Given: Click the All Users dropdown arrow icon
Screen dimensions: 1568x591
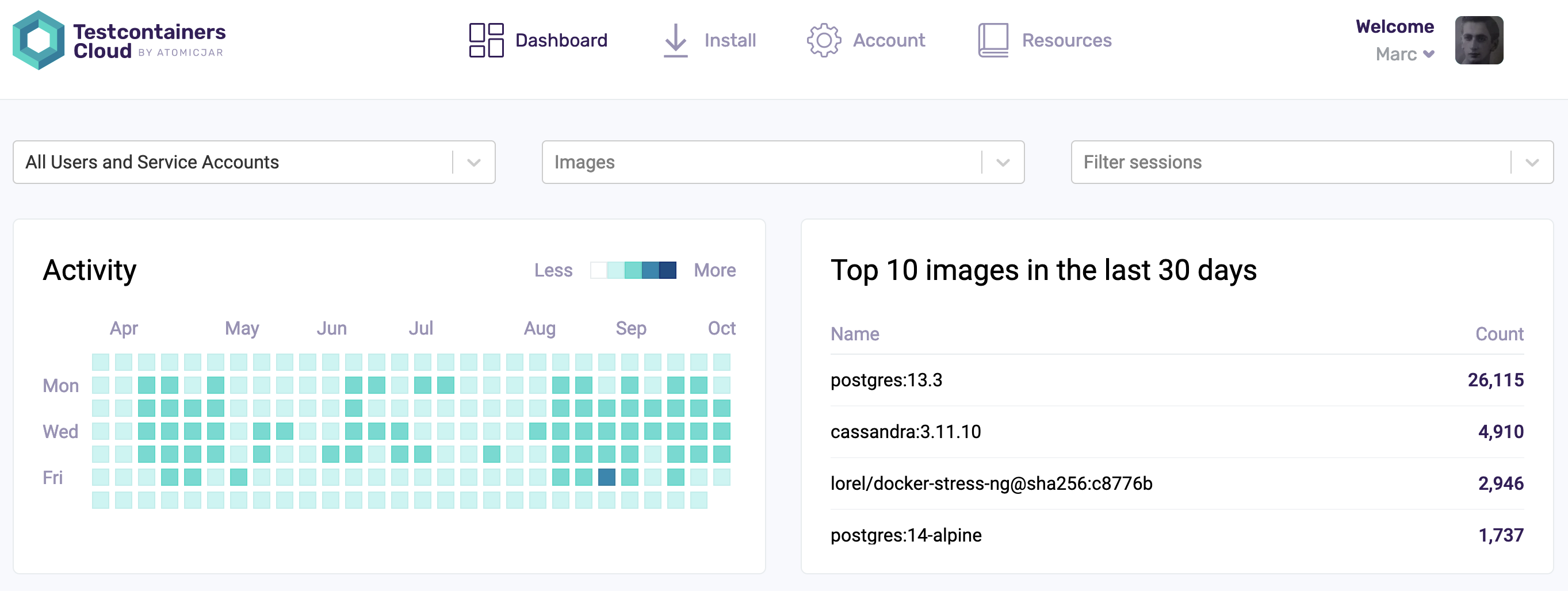Looking at the screenshot, I should [x=473, y=162].
